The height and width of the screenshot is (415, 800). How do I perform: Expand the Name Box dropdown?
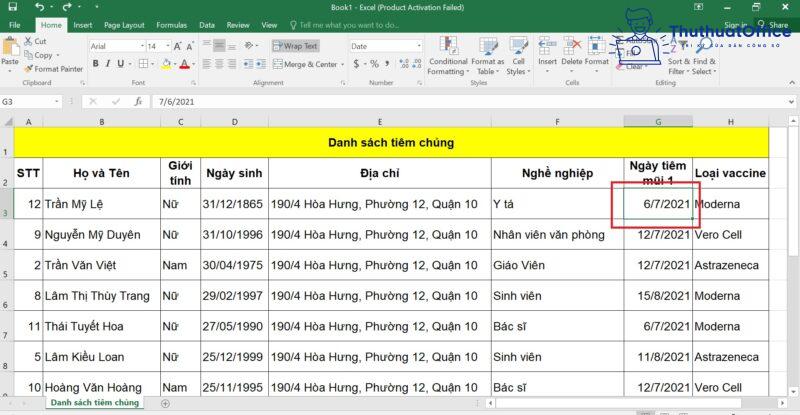[x=56, y=102]
